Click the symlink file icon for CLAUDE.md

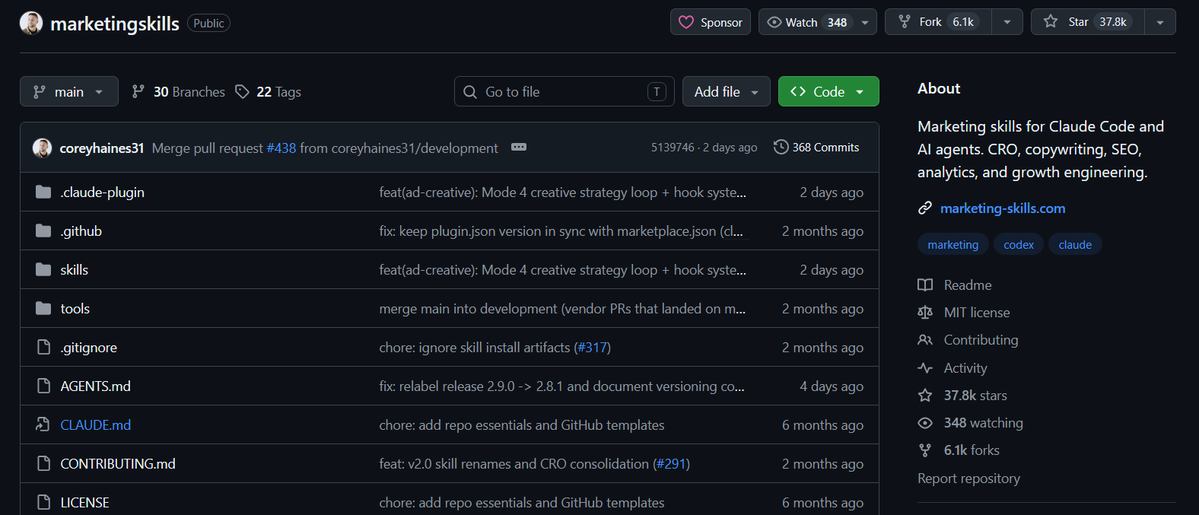(43, 425)
